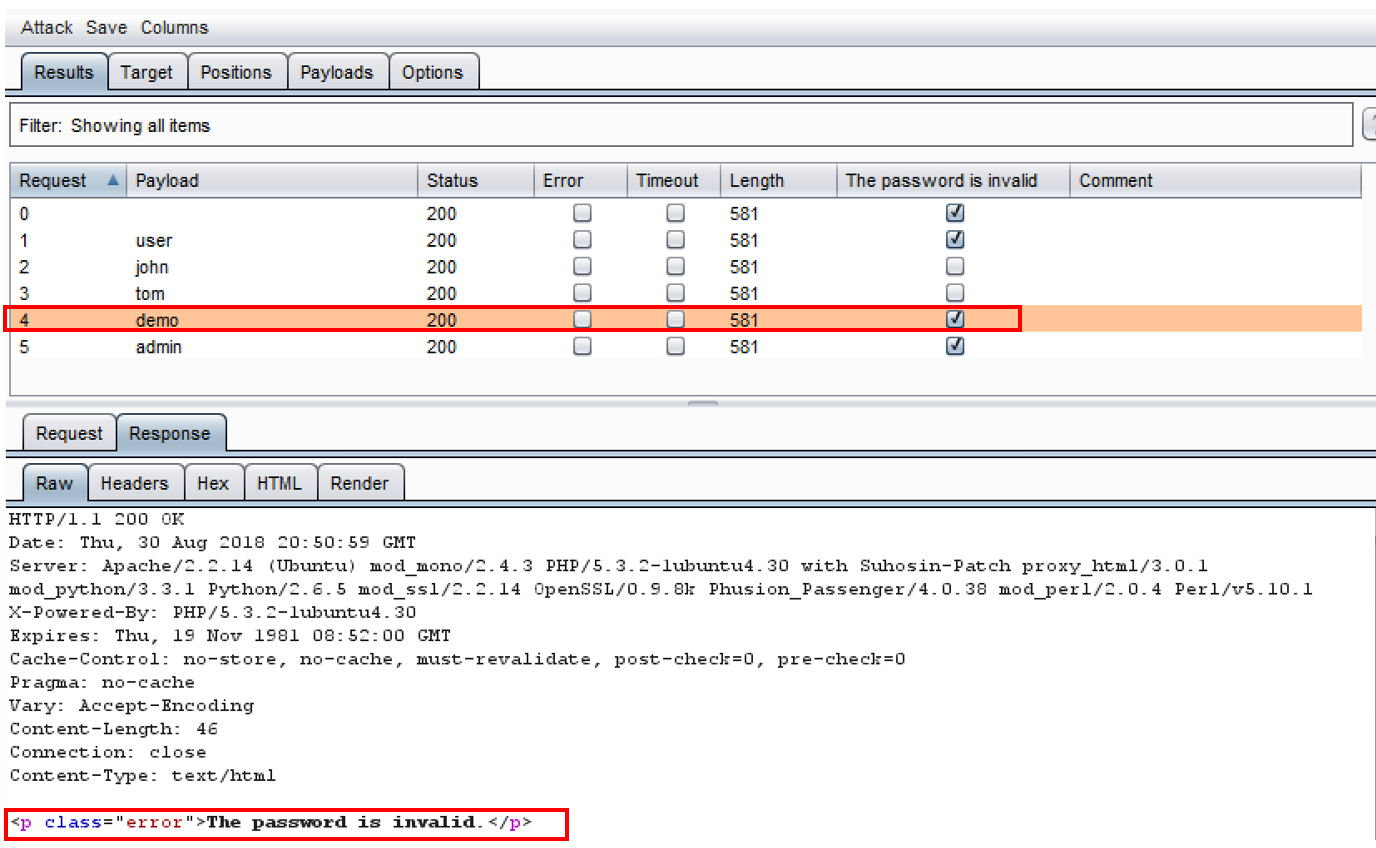
Task: Switch to the Response tab
Action: coord(170,433)
